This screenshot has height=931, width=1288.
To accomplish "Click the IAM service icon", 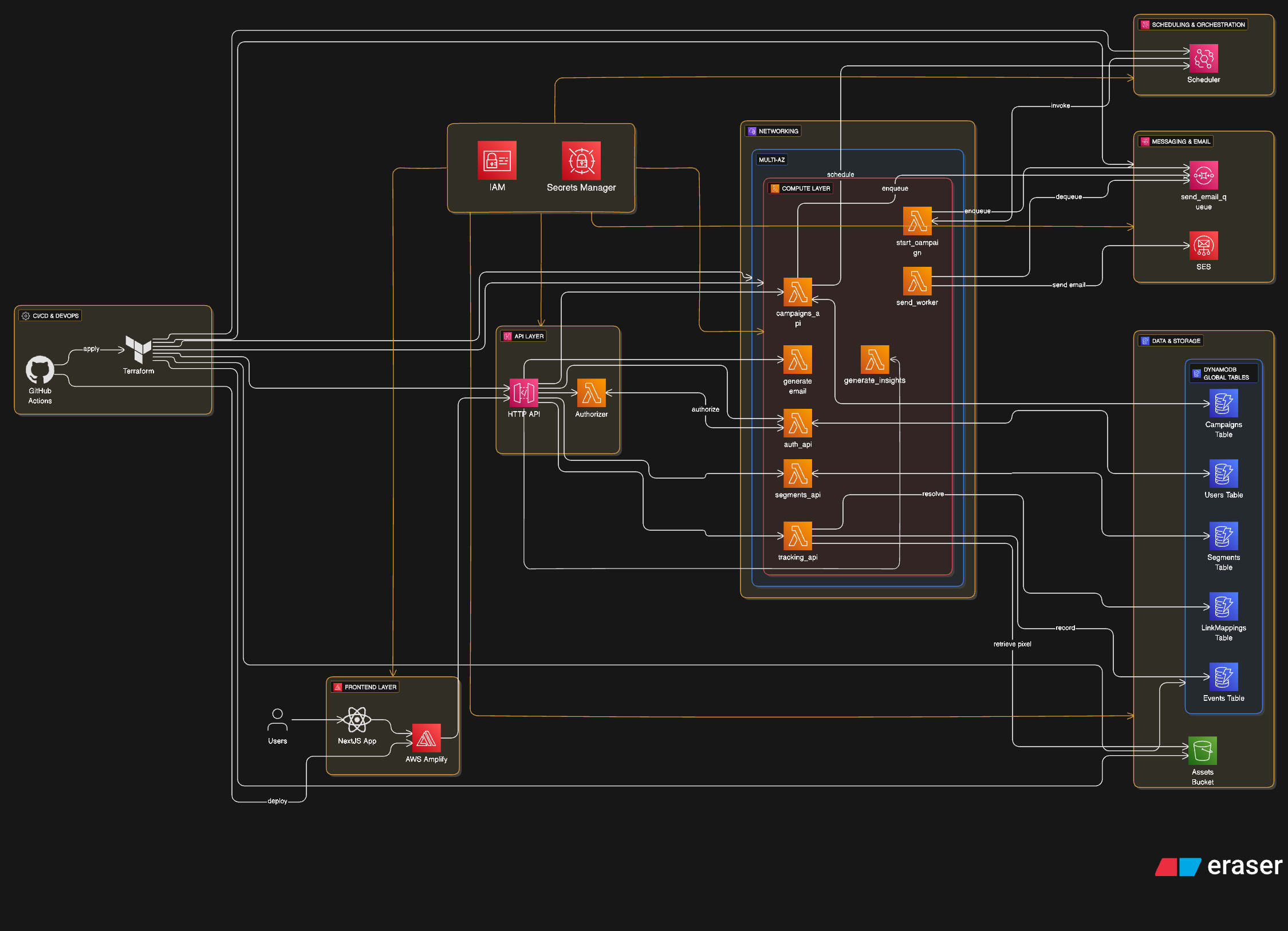I will (497, 160).
